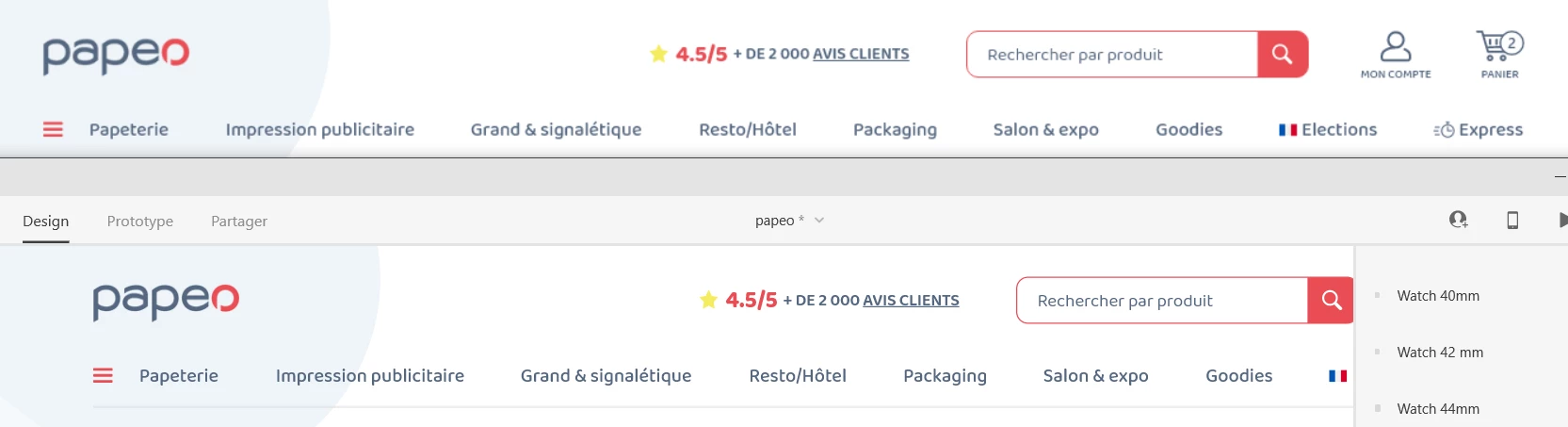Select the Watch 42 mm artboard size
This screenshot has height=427, width=1568.
pos(1440,353)
